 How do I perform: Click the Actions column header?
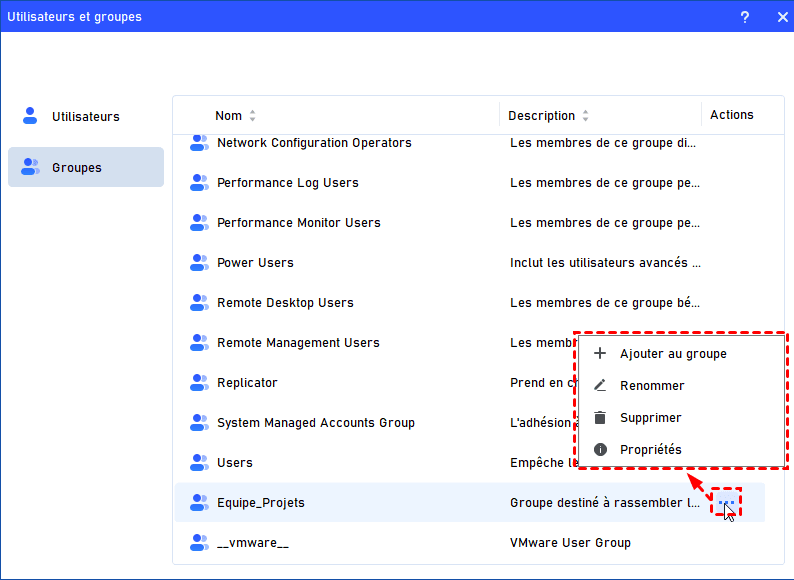pos(731,115)
